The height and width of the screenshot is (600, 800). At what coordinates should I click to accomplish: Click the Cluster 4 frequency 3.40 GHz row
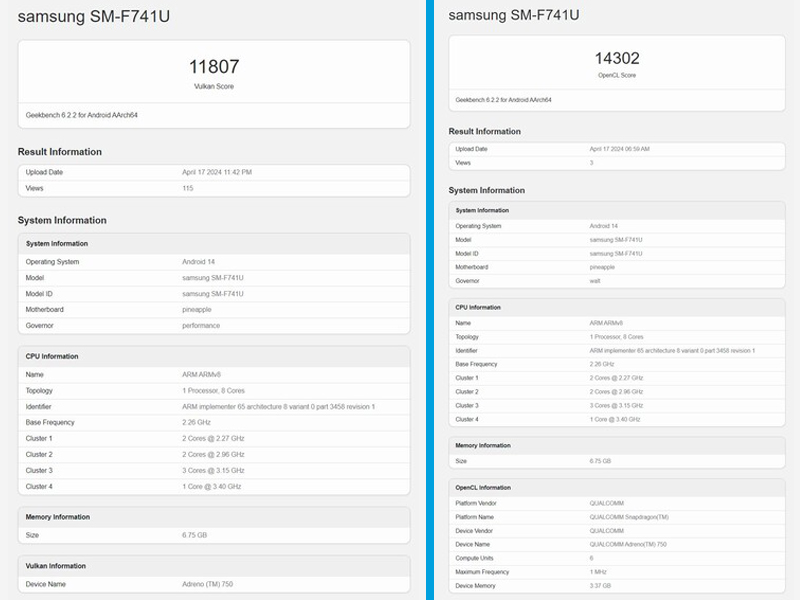pyautogui.click(x=212, y=485)
